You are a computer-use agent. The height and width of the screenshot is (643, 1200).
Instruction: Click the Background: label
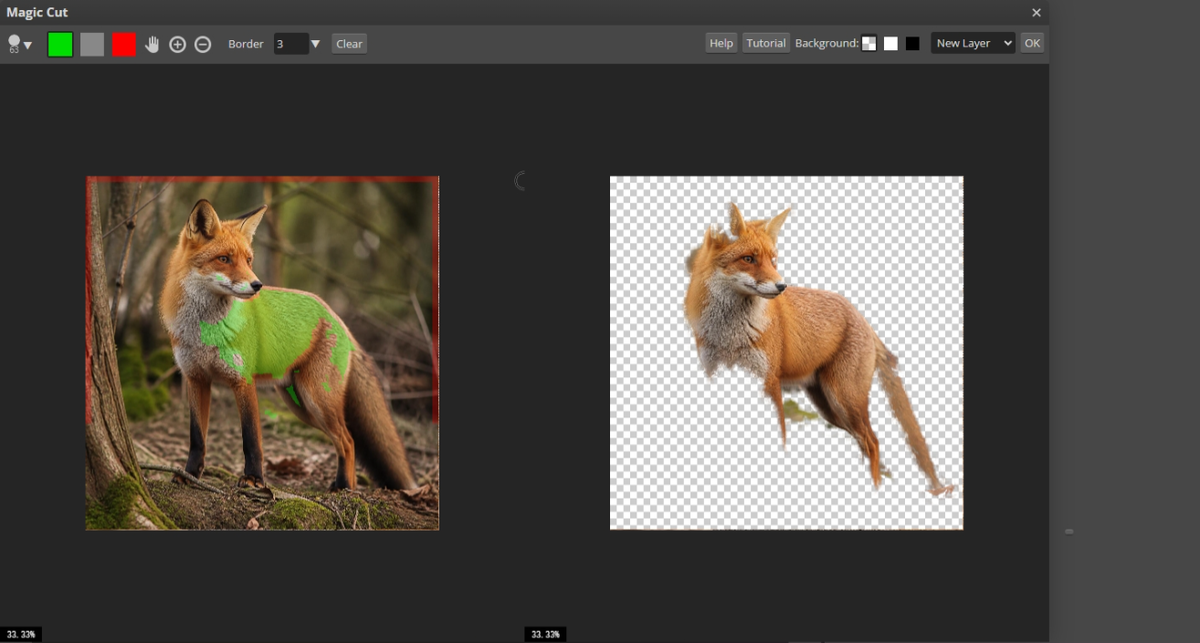pos(827,43)
